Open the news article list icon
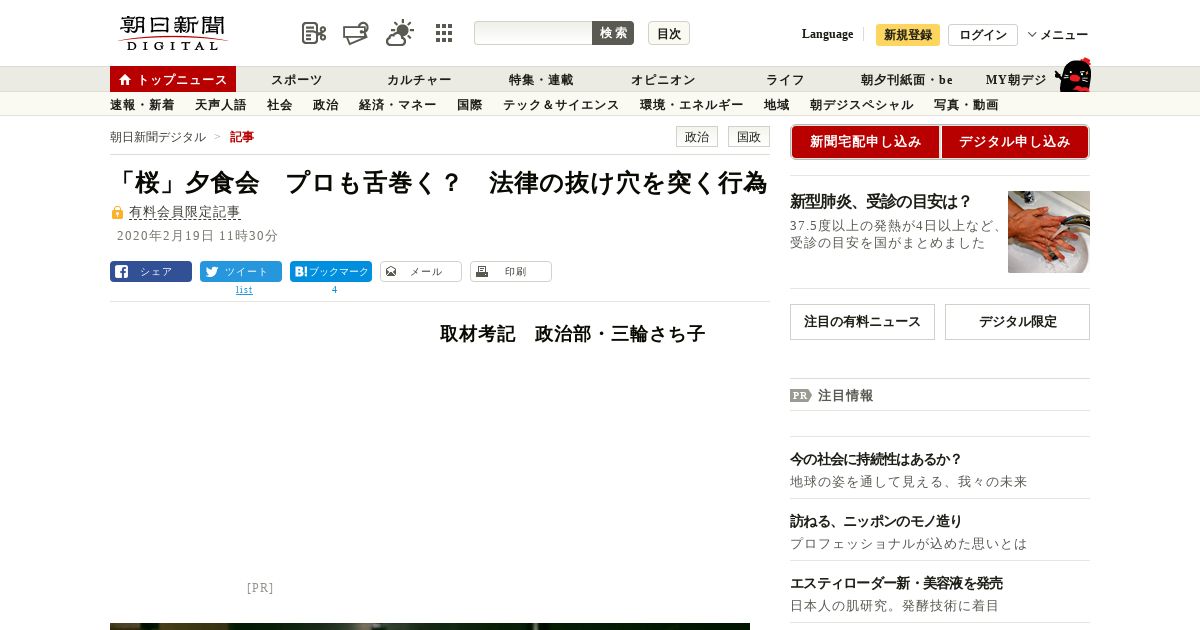Screen dimensions: 1200x630 point(314,33)
